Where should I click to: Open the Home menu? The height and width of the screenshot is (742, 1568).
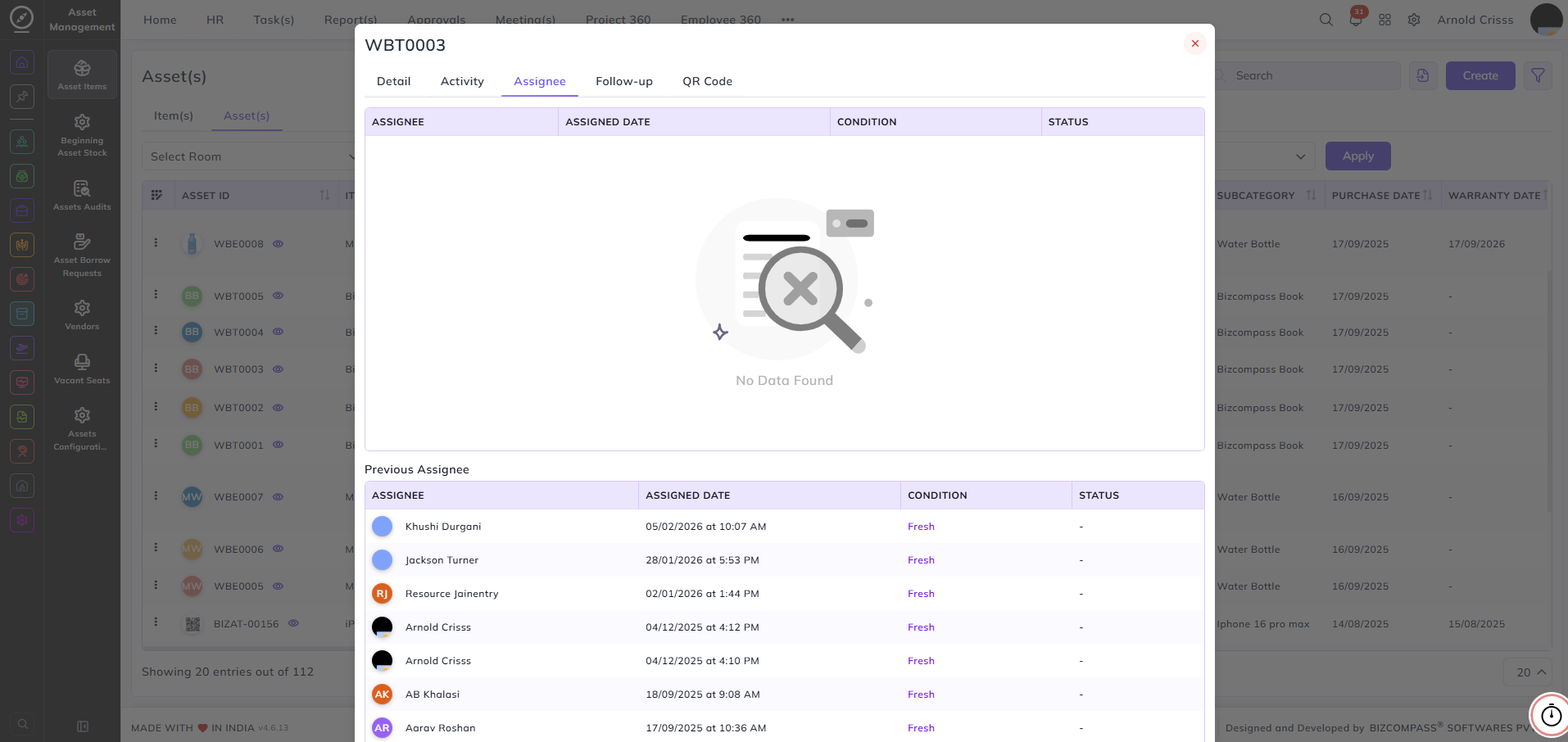(160, 20)
